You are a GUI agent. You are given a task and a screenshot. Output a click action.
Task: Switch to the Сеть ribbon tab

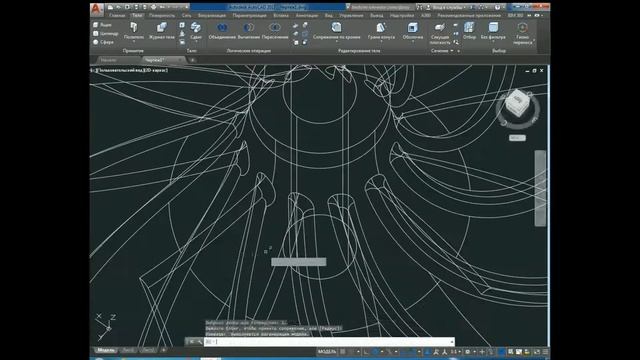point(187,16)
